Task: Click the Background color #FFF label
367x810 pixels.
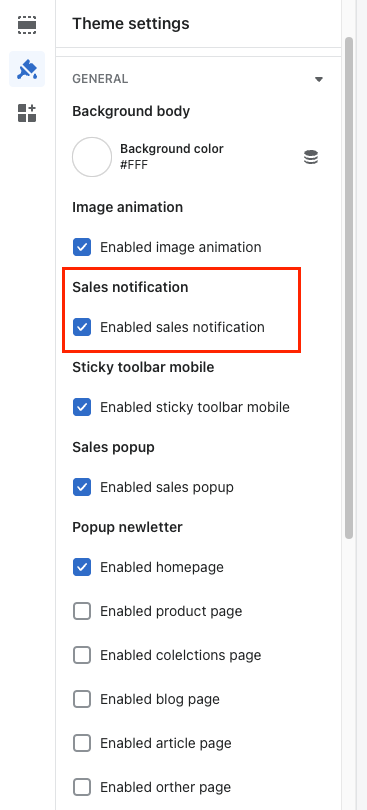Action: [172, 157]
